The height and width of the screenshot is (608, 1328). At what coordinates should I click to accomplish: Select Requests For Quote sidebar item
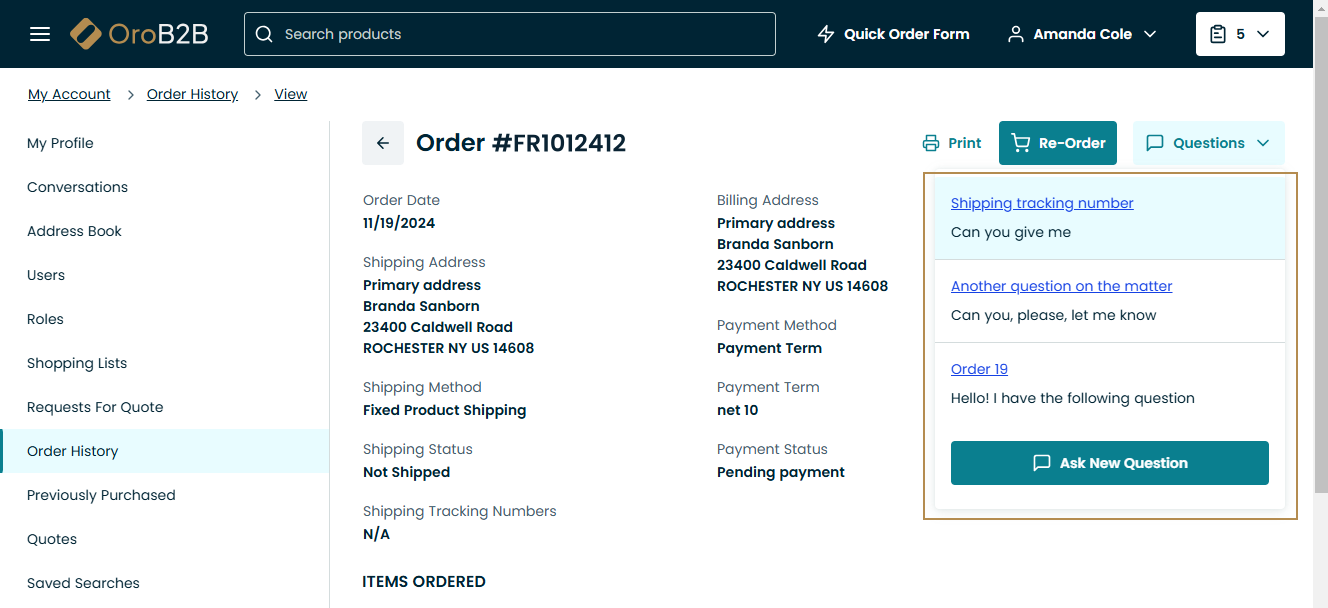pos(95,407)
